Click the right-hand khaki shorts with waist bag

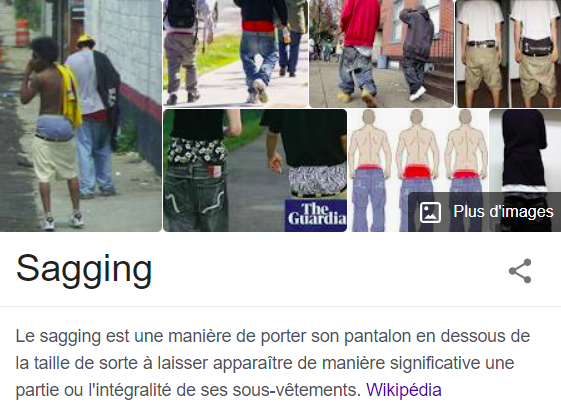coord(535,53)
